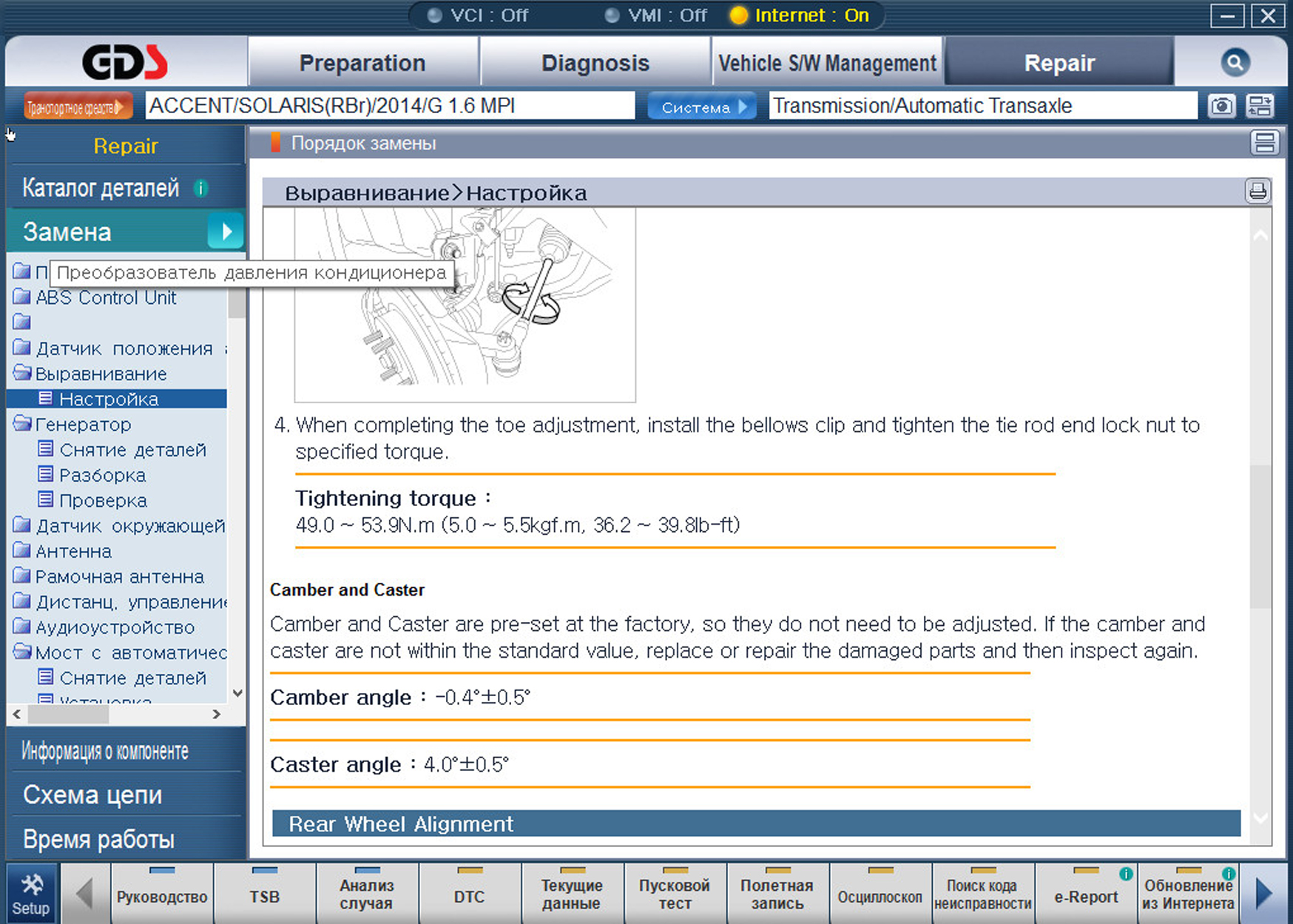Open the Preparation tab
This screenshot has width=1293, height=924.
[x=362, y=64]
